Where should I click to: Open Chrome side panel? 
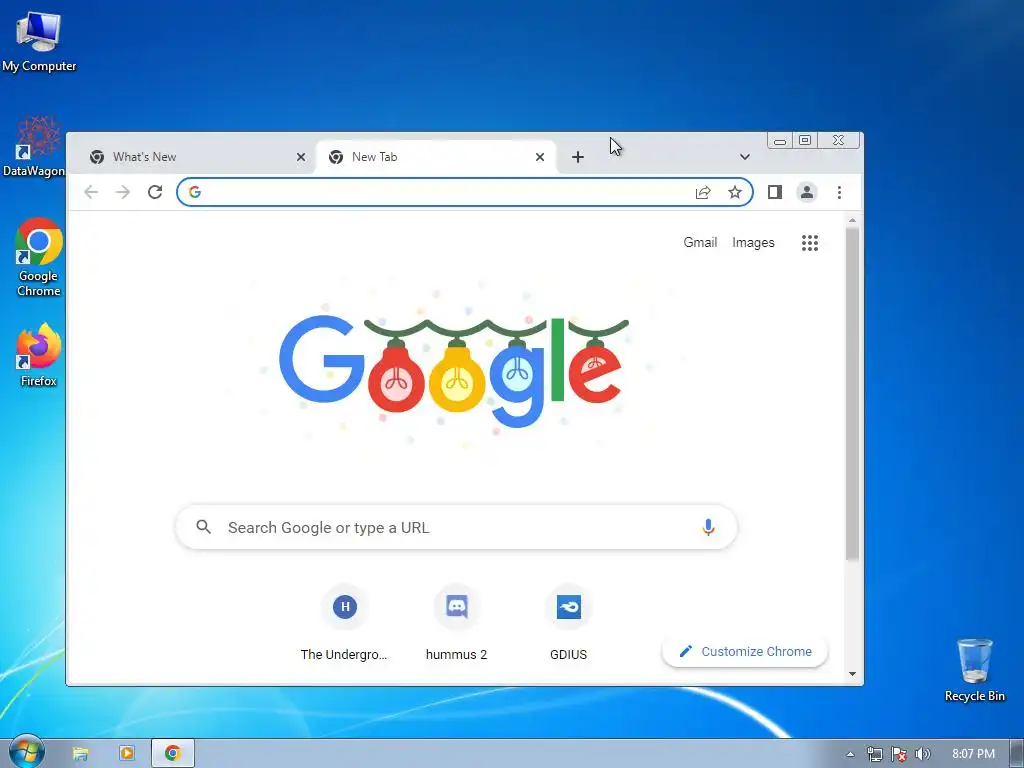click(775, 192)
